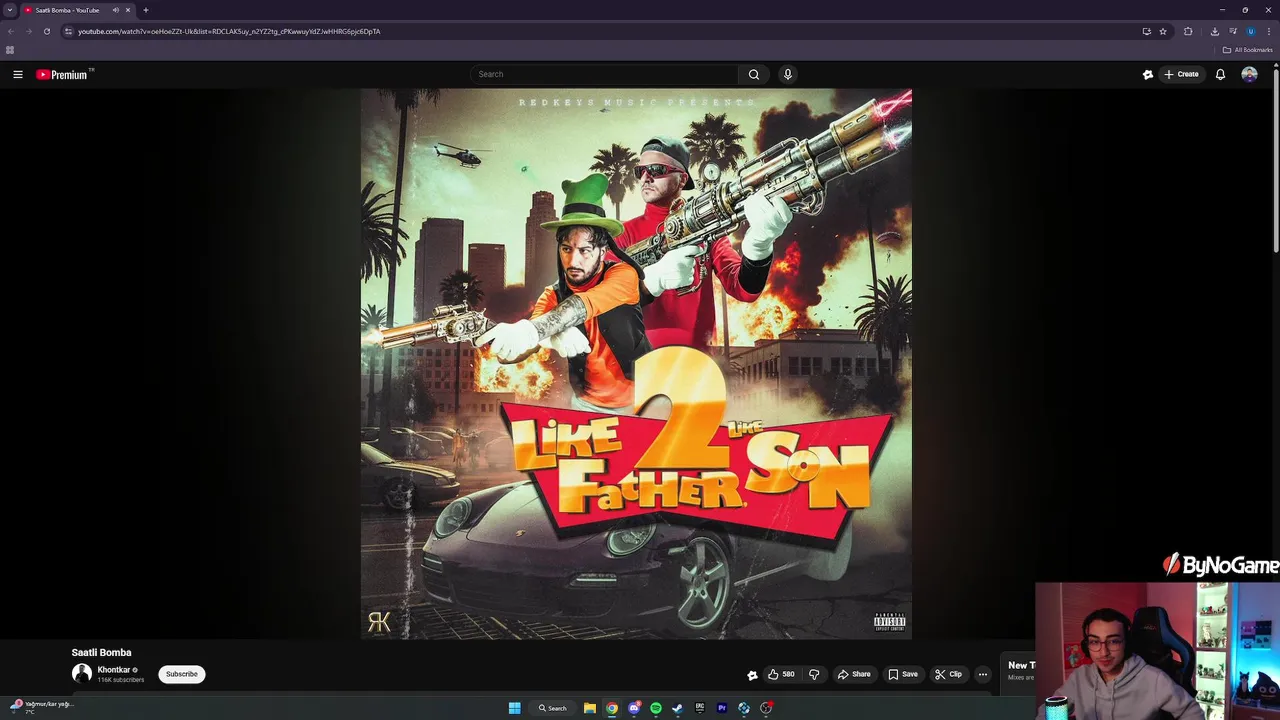The image size is (1280, 720).
Task: Open Khontkar channel avatar
Action: pos(82,674)
